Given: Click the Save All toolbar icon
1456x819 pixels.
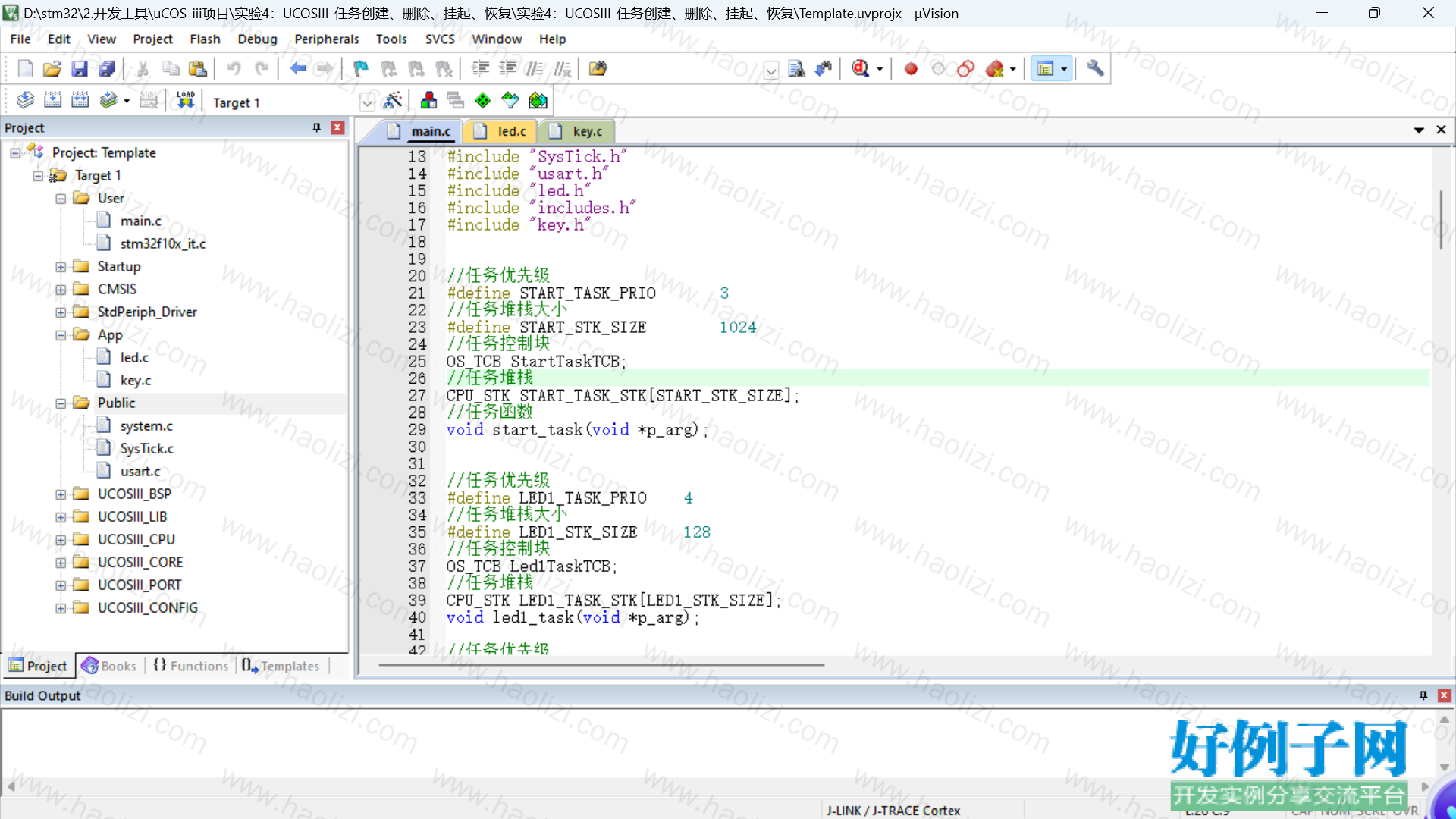Looking at the screenshot, I should point(107,69).
